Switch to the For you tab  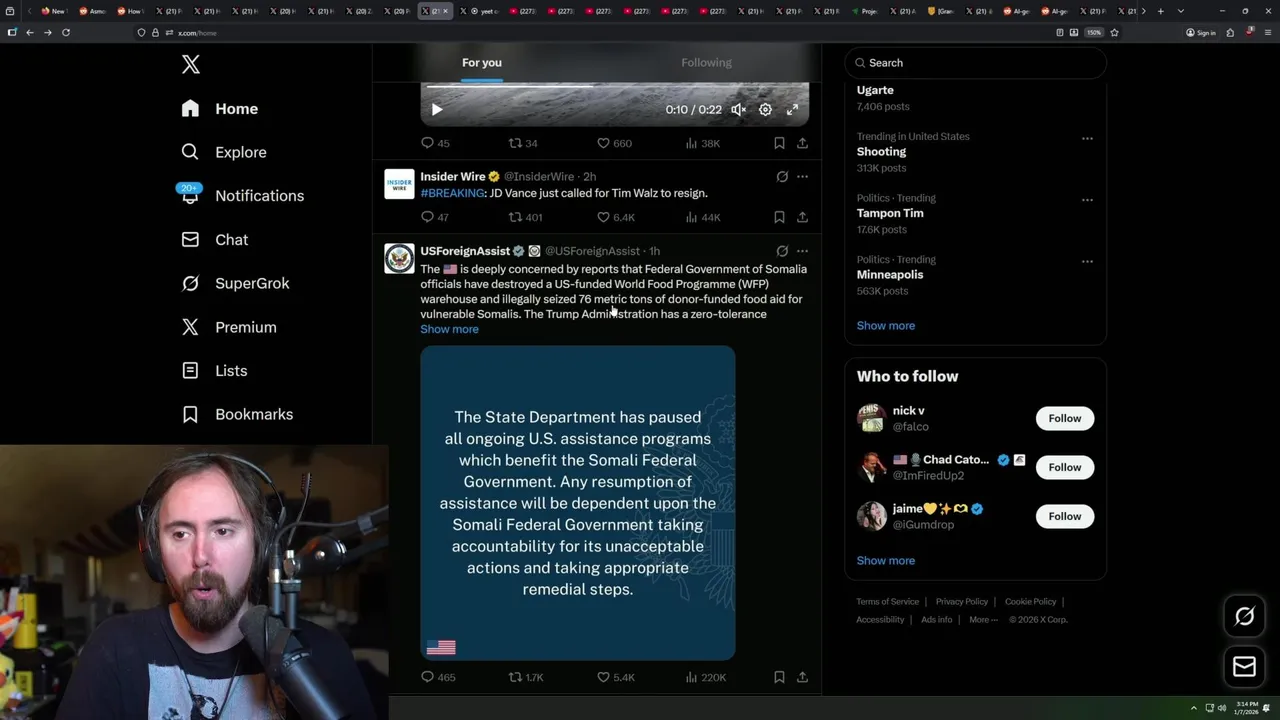point(482,63)
